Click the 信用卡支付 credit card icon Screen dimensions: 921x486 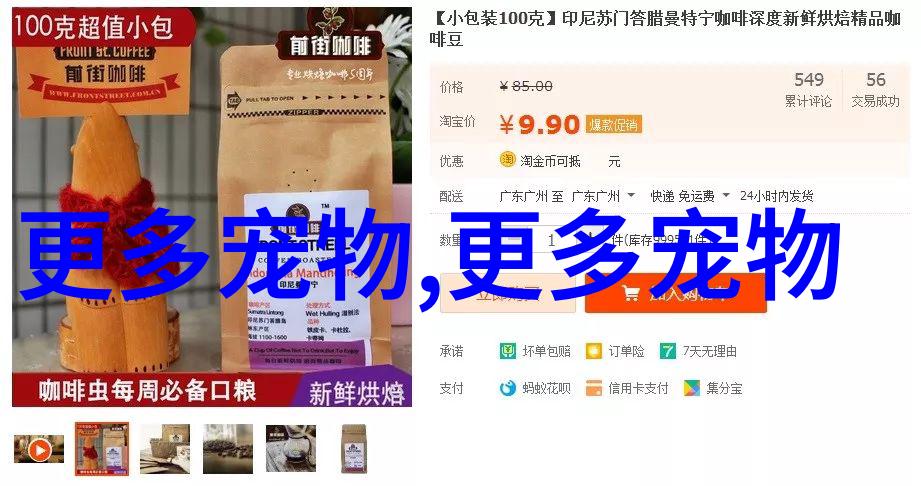pyautogui.click(x=594, y=388)
